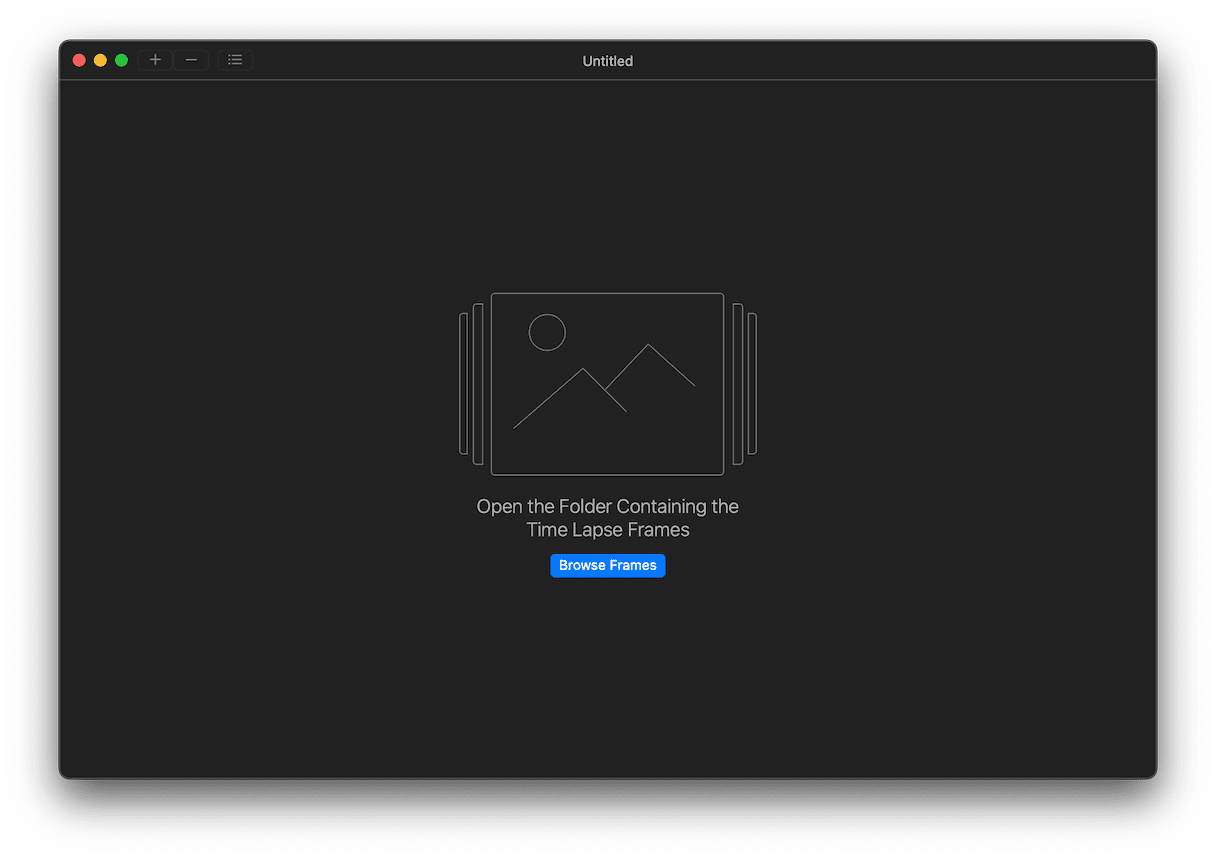Screen dimensions: 1216x857
Task: Click the outermost left frame strip
Action: [x=464, y=383]
